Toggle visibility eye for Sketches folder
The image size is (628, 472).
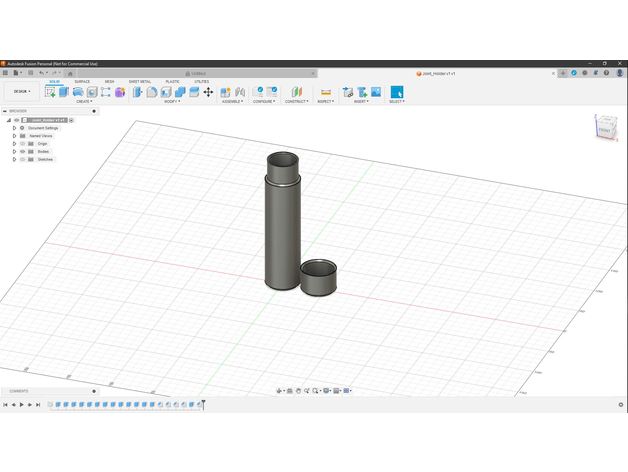[22, 159]
